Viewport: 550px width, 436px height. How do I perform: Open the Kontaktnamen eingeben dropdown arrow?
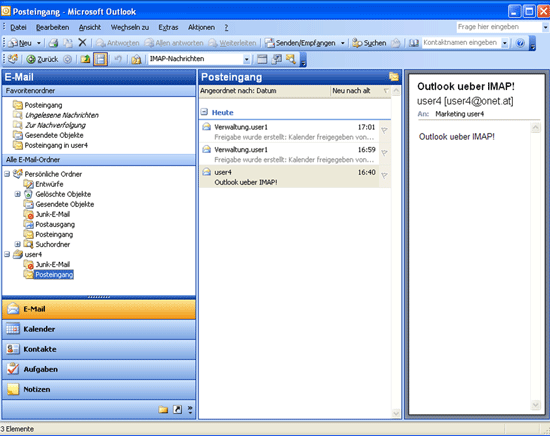(x=504, y=43)
